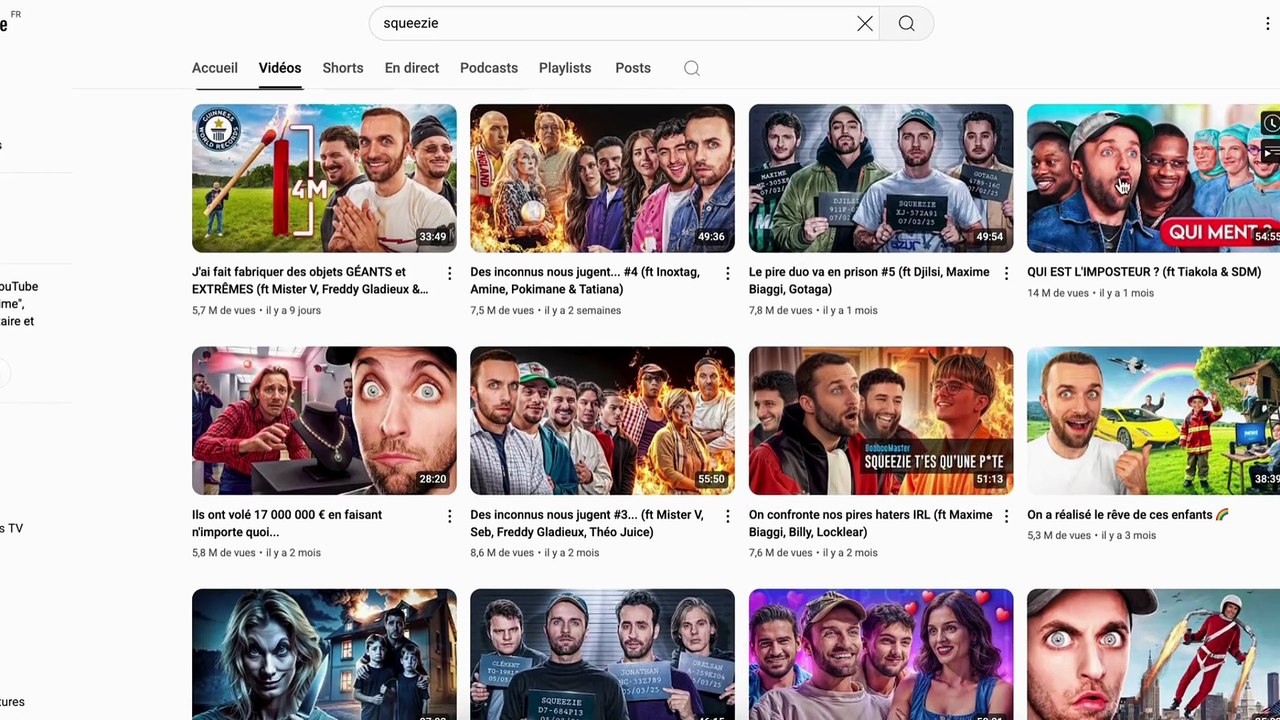Open title "Ils ont volé 17 000 000 € en faisant n'importe quoi..."

tap(287, 523)
